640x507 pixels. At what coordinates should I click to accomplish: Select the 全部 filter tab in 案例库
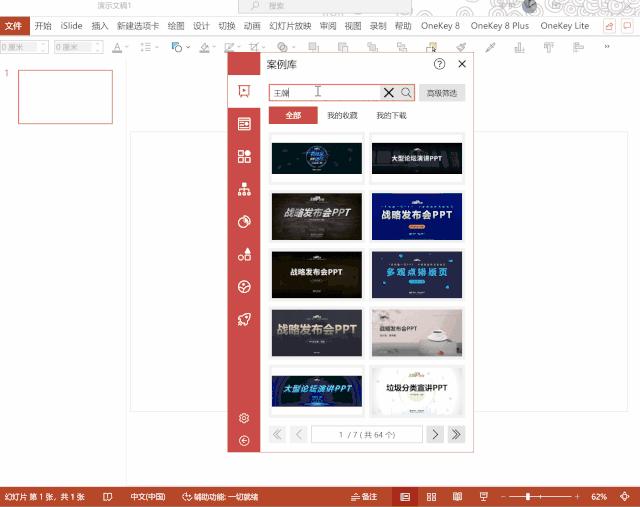[x=293, y=116]
